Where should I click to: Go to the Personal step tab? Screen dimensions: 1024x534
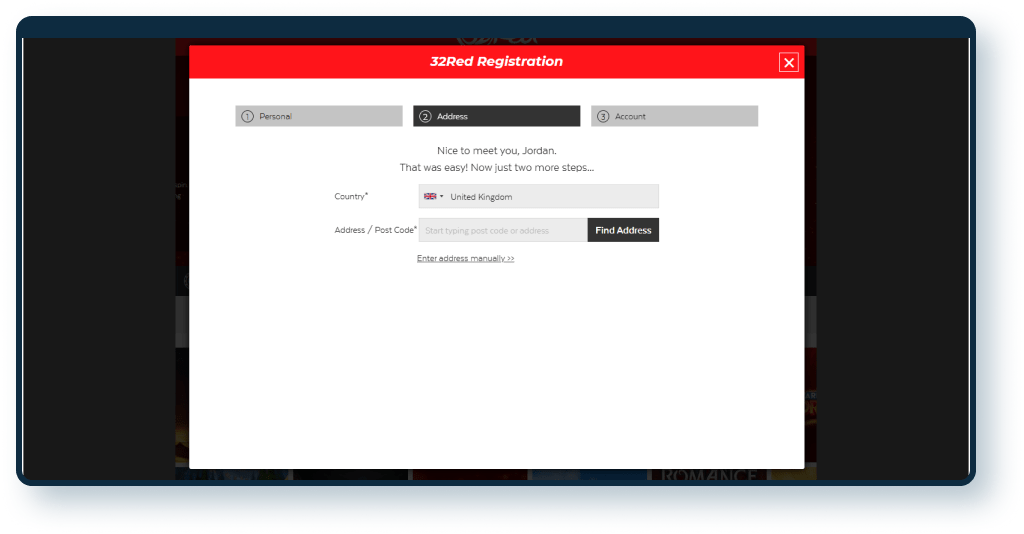click(319, 116)
